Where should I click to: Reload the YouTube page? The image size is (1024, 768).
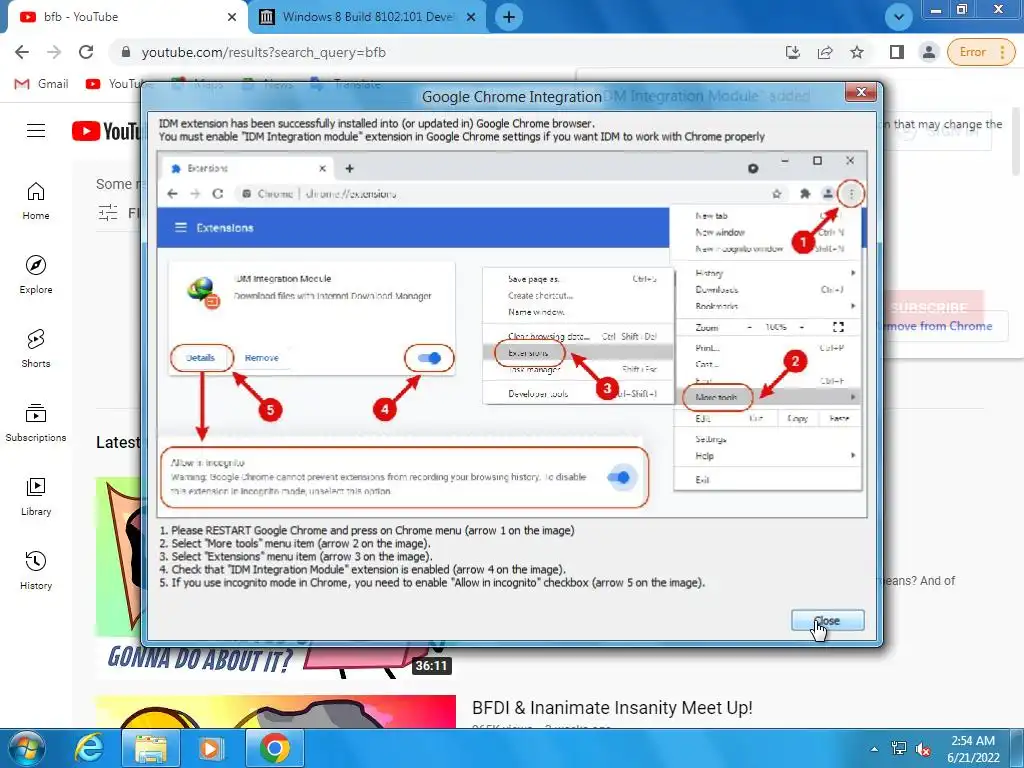click(86, 52)
